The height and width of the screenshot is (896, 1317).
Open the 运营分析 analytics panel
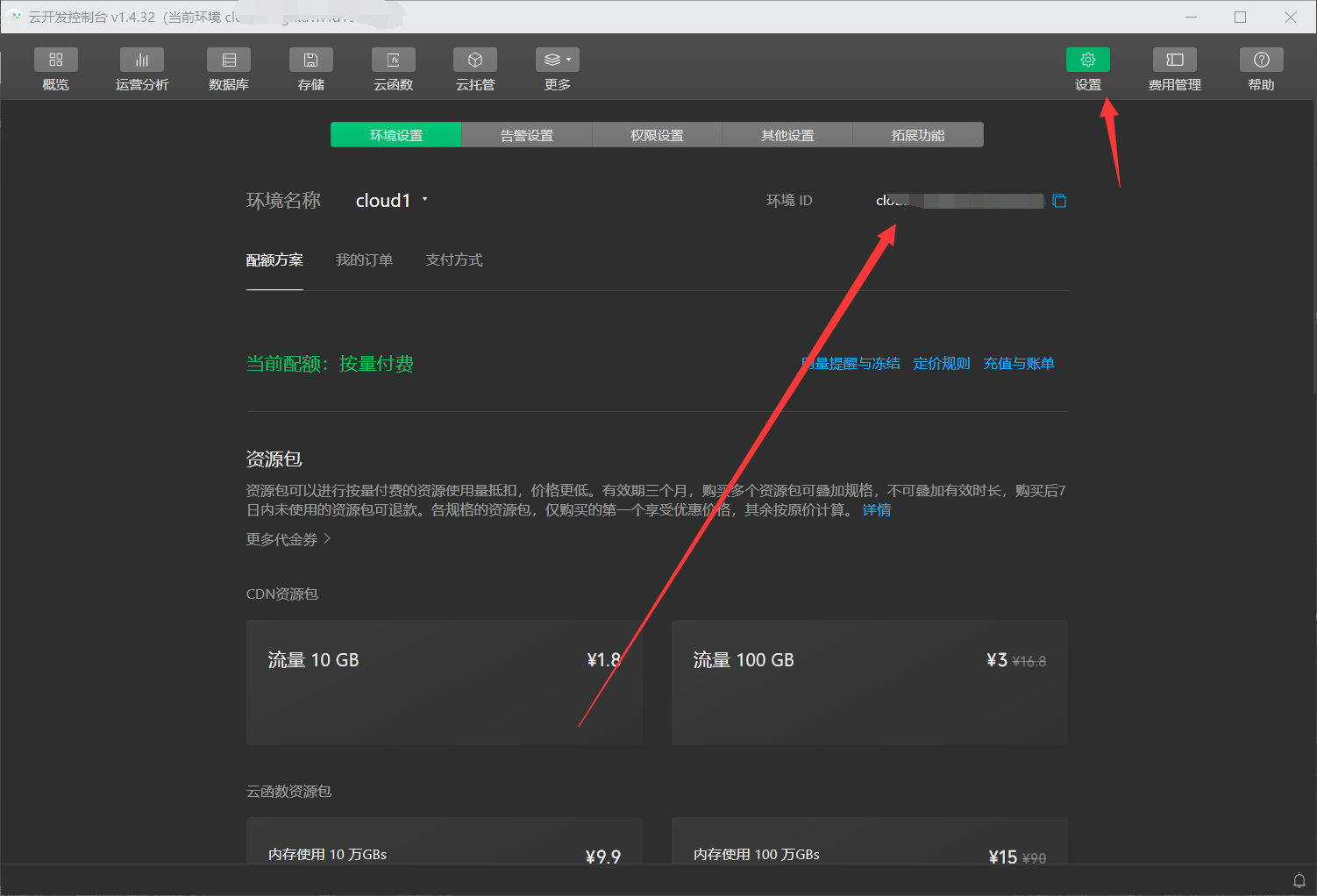tap(141, 69)
